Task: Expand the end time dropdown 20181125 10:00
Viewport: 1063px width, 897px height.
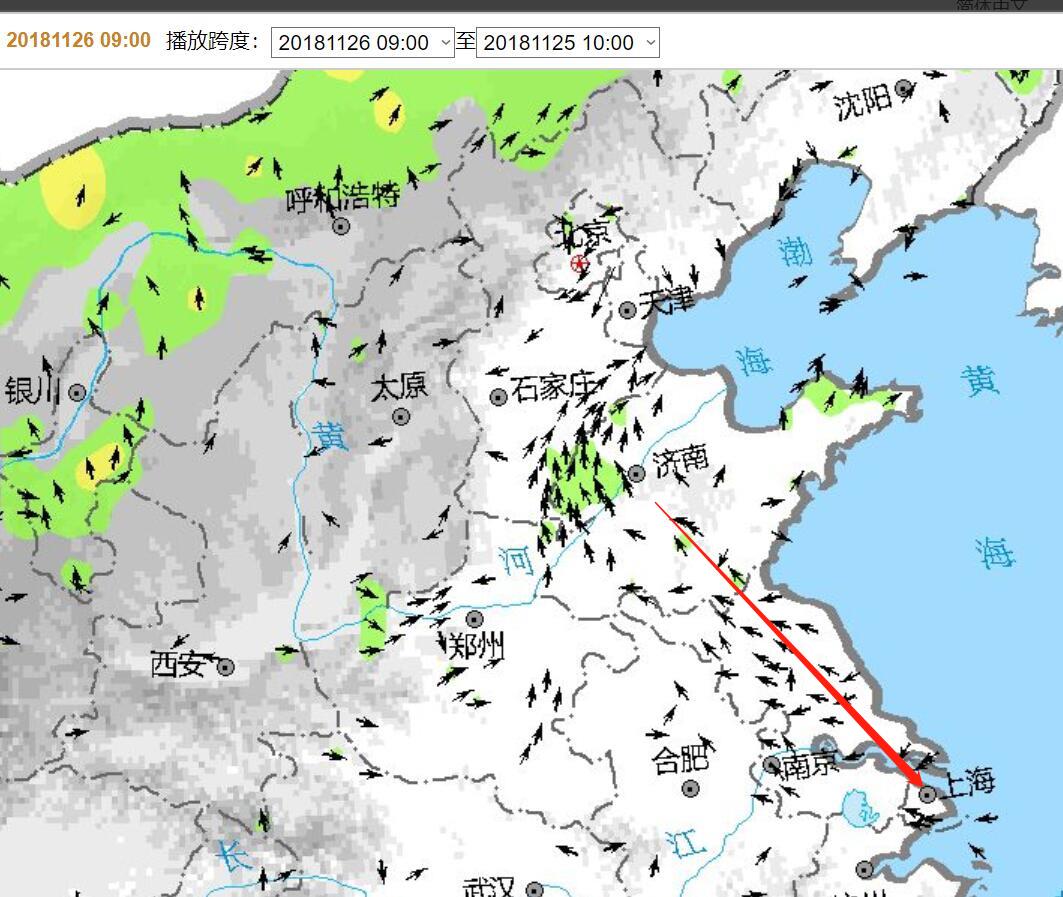Action: pyautogui.click(x=567, y=42)
